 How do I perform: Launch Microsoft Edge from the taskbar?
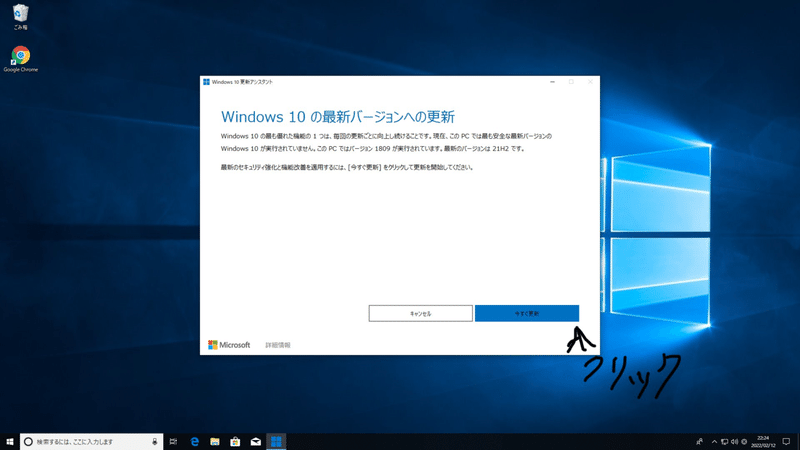pos(194,441)
